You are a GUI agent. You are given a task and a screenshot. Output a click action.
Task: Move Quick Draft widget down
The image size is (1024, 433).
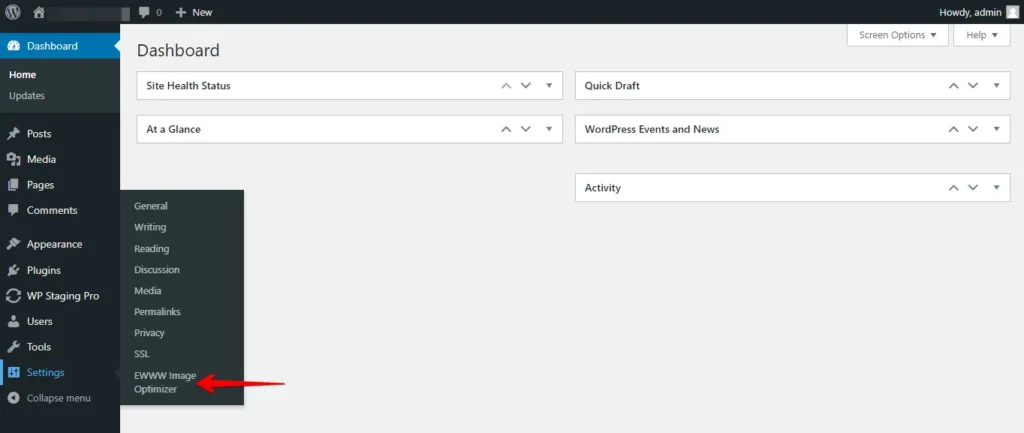point(973,86)
